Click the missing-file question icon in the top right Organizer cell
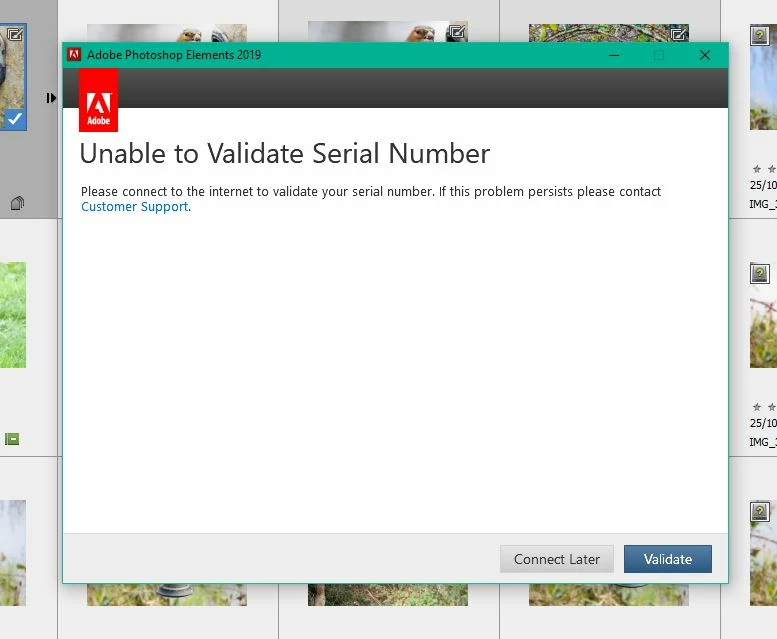 [x=759, y=35]
